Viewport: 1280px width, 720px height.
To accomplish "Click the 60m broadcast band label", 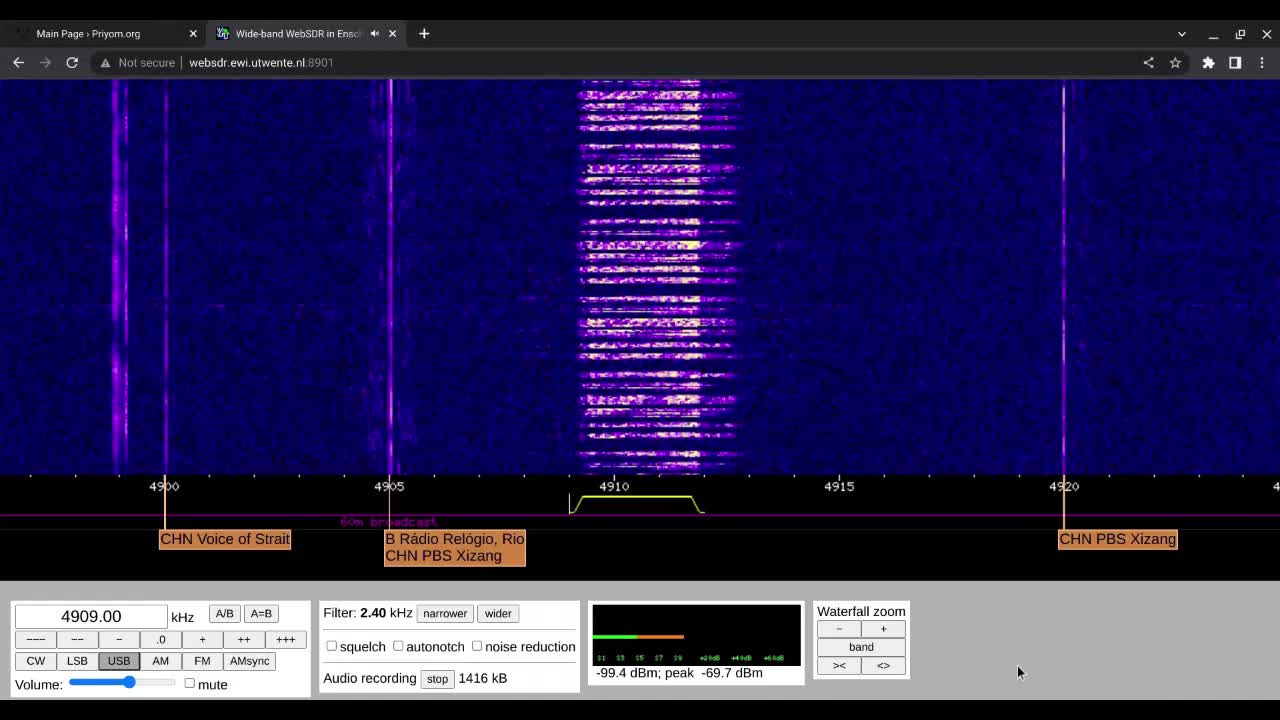I will pos(388,522).
